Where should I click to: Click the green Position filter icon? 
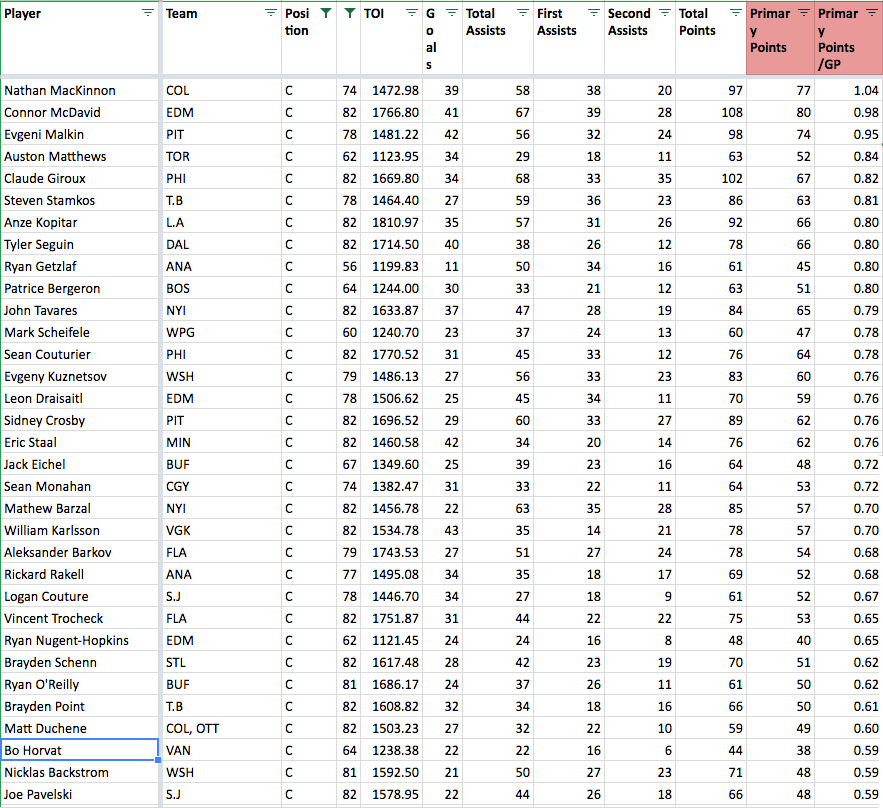(x=324, y=13)
